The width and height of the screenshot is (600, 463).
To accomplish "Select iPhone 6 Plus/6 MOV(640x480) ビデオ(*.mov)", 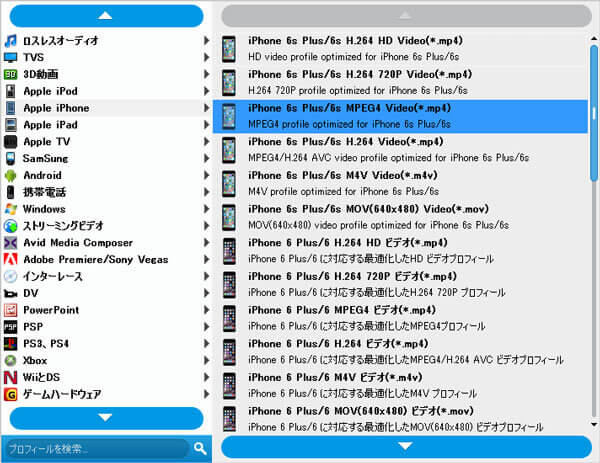I will tap(400, 419).
